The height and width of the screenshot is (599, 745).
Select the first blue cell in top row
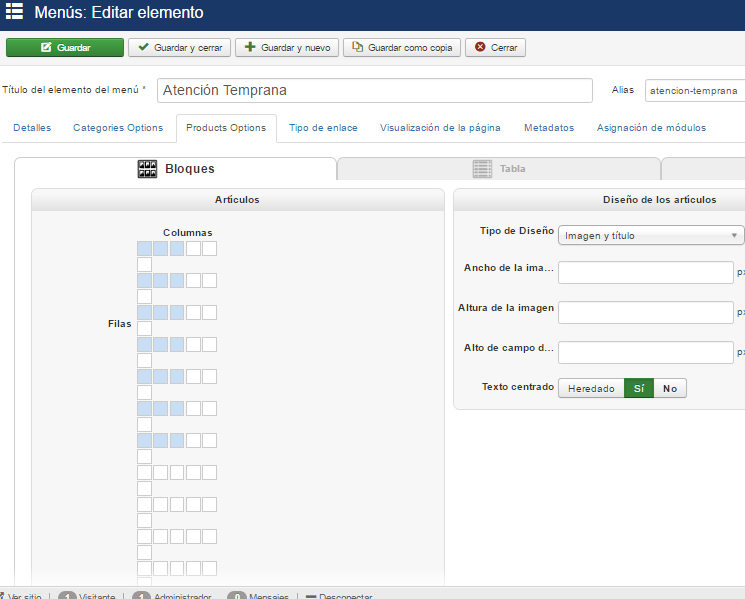[144, 248]
